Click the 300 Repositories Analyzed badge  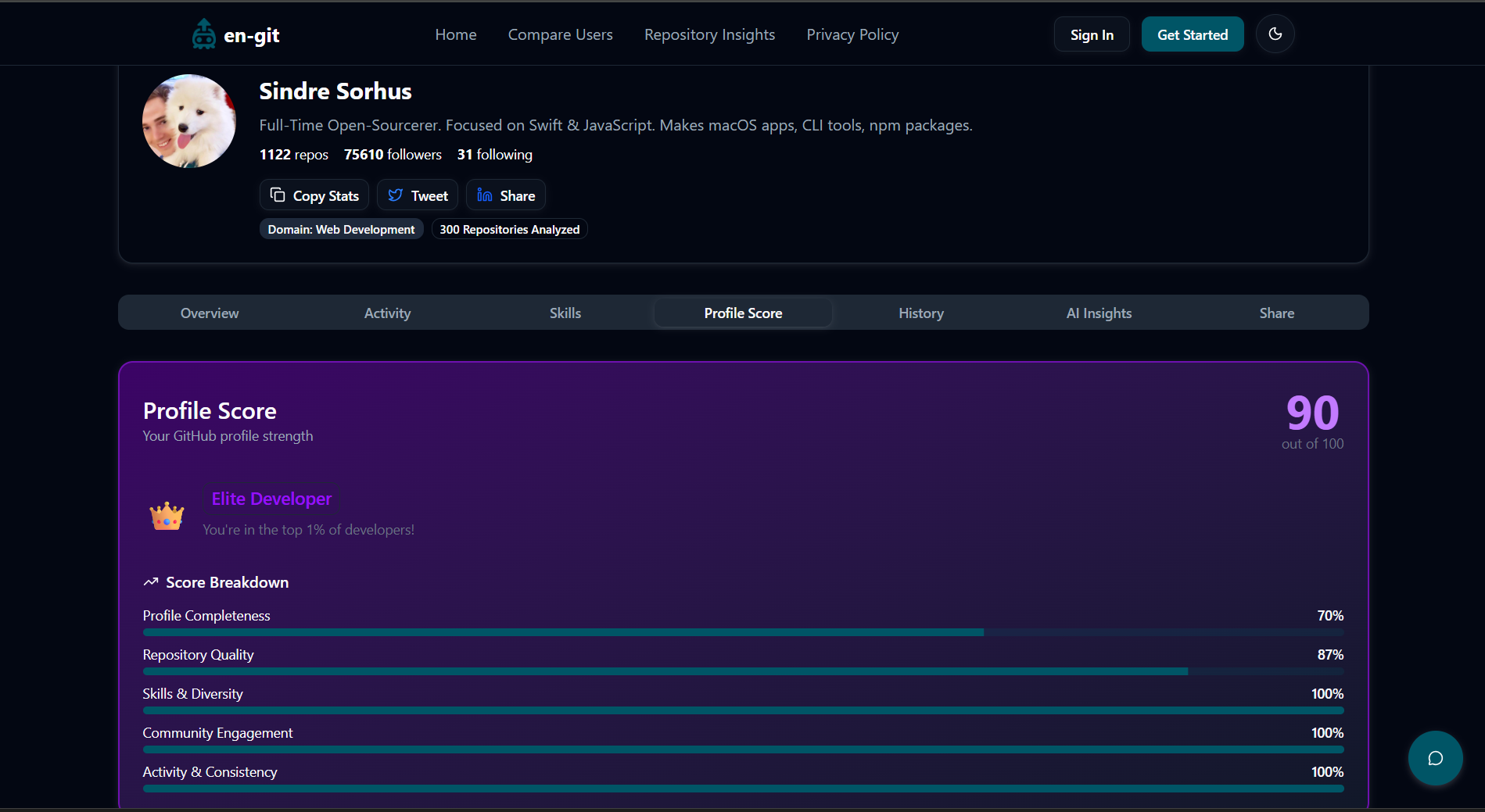(509, 228)
